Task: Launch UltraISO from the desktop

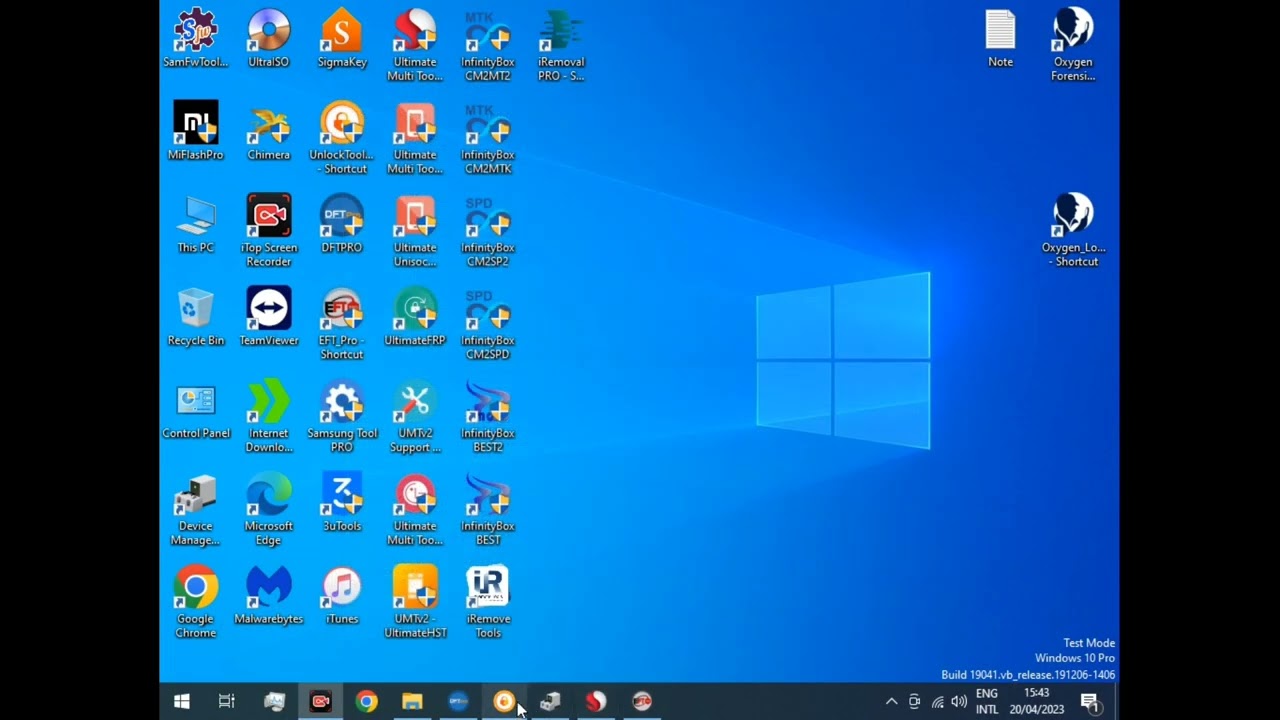Action: tap(268, 38)
